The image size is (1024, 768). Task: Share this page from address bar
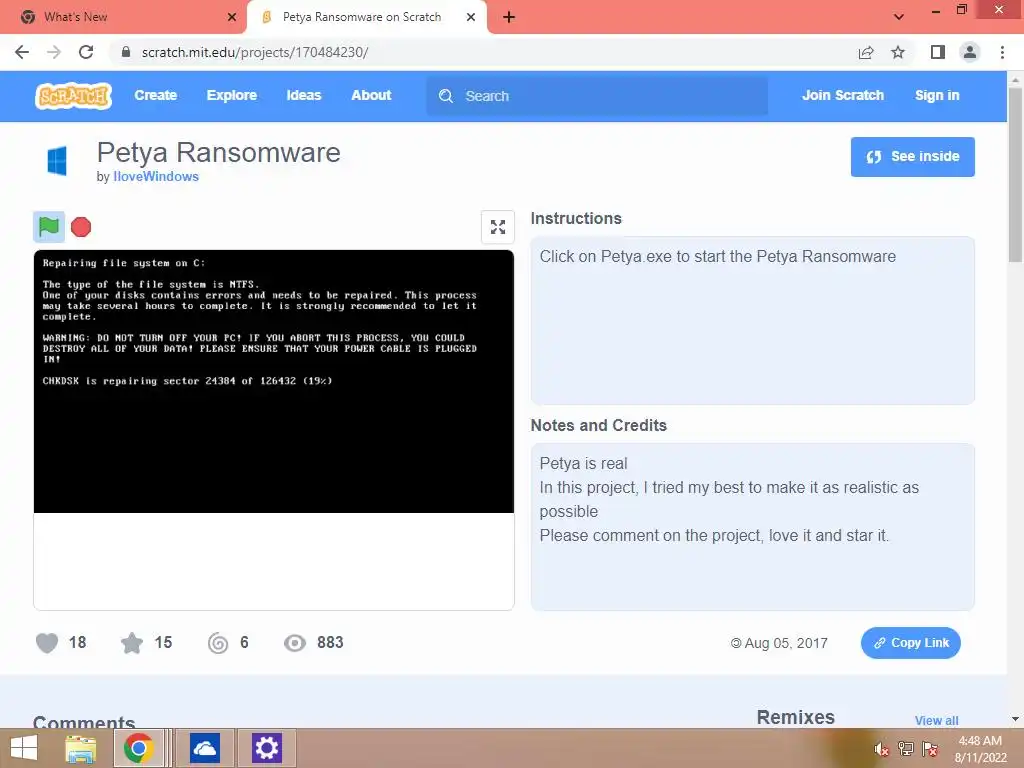tap(866, 52)
